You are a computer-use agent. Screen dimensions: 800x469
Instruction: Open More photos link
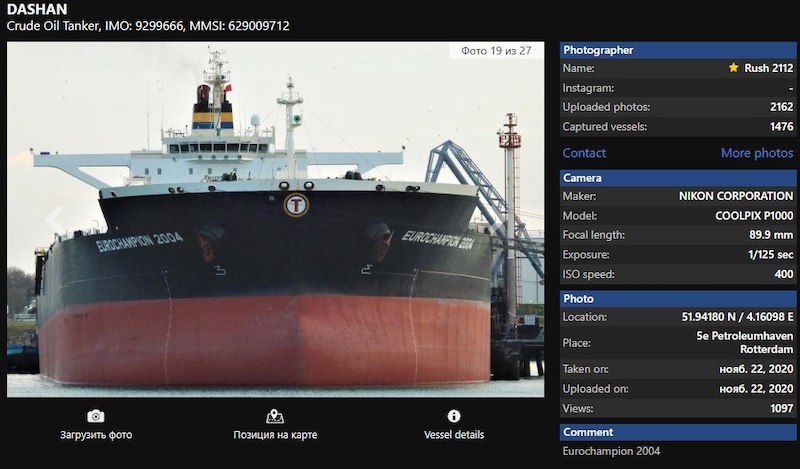[x=757, y=153]
